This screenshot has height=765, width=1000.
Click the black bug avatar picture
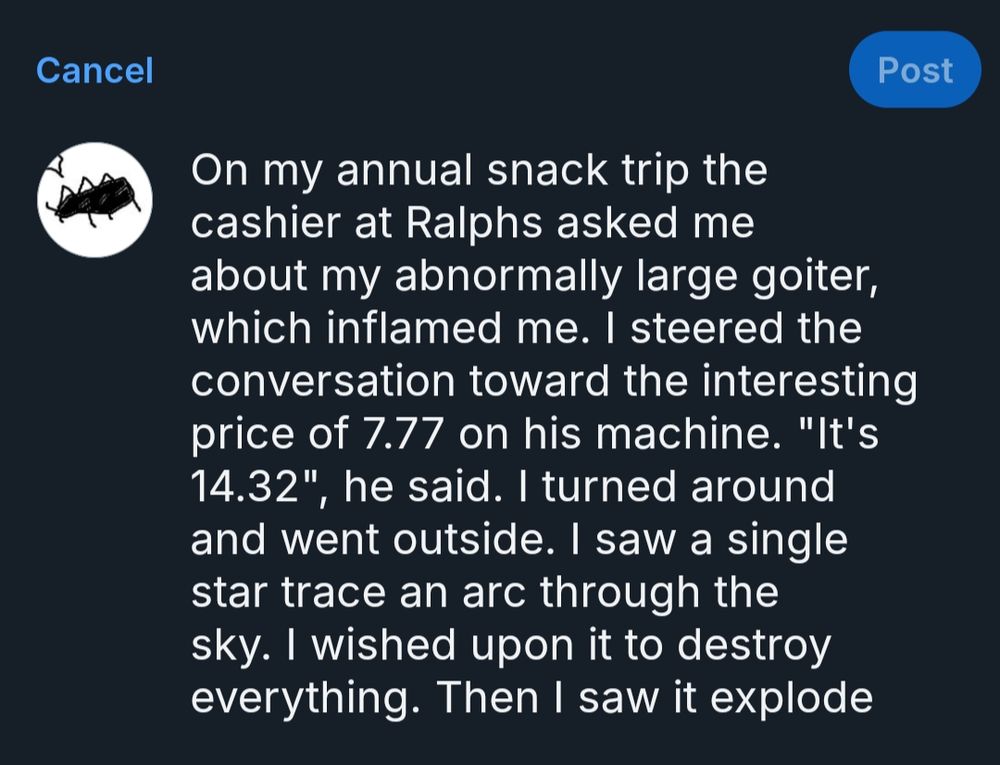point(95,199)
